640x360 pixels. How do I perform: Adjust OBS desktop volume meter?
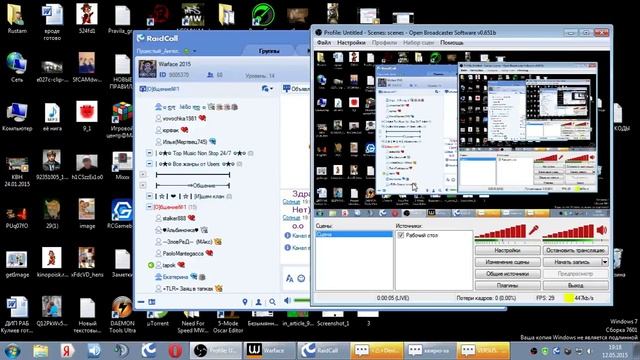tap(569, 232)
